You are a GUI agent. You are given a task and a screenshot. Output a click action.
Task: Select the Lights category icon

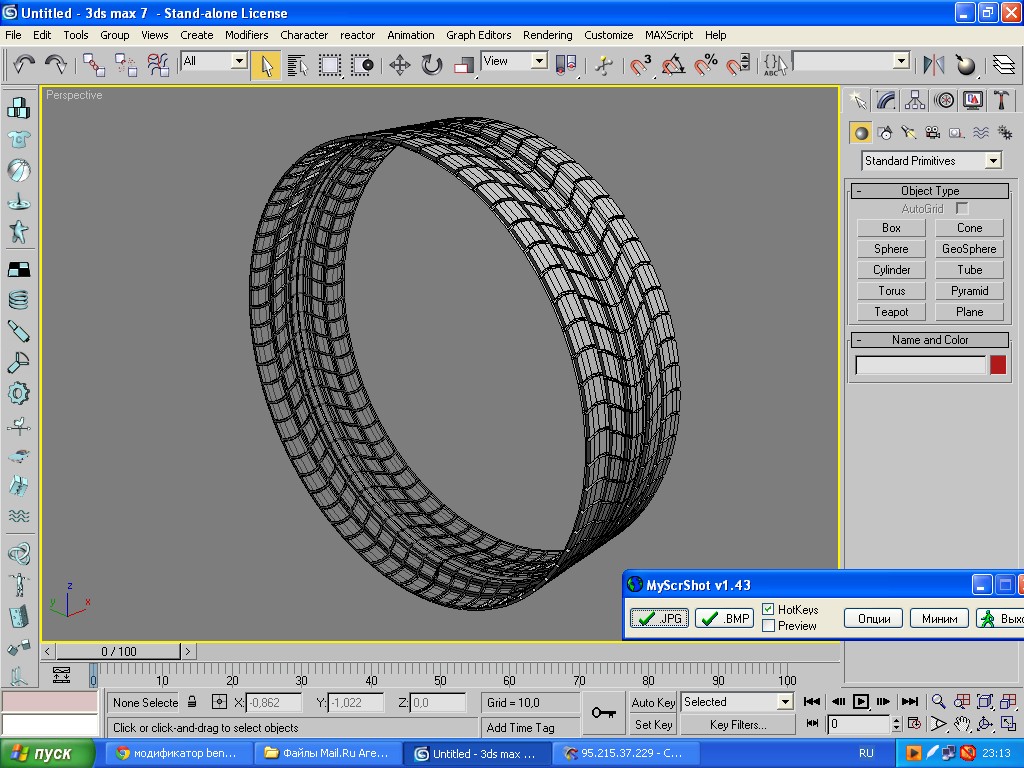click(x=908, y=133)
